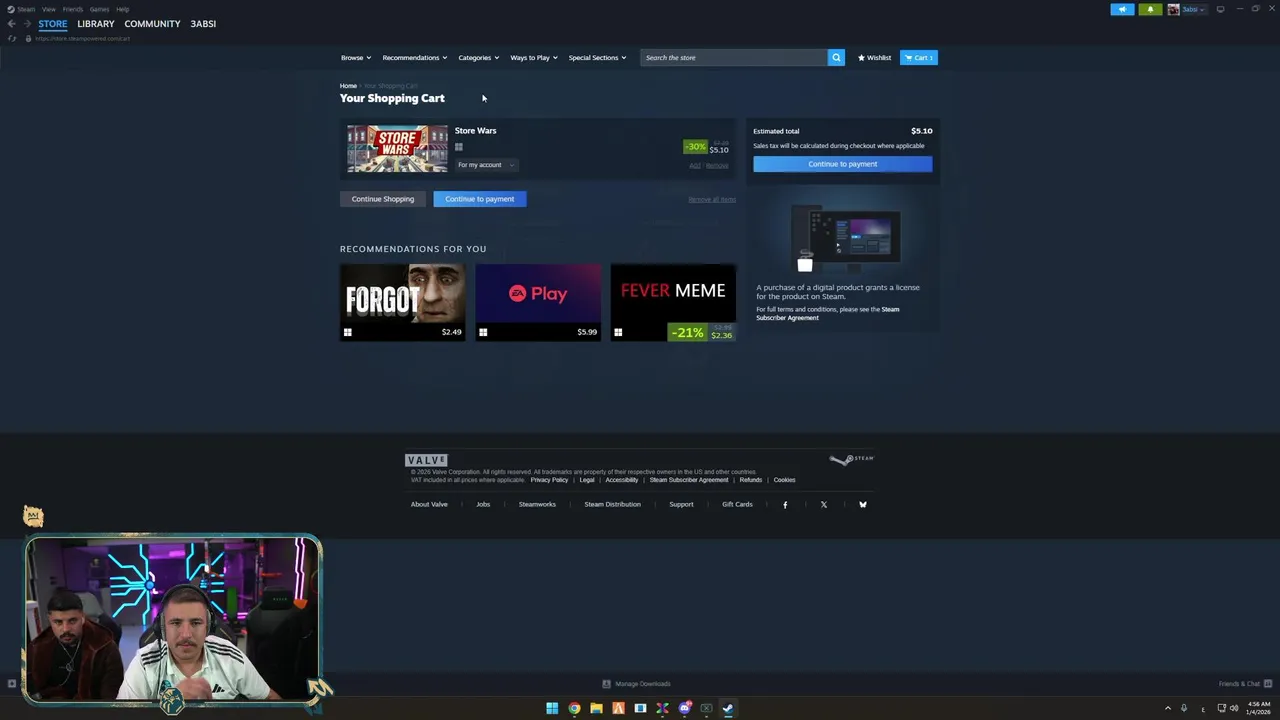Viewport: 1280px width, 720px height.
Task: Open the Store Wars game thumbnail
Action: click(x=397, y=149)
